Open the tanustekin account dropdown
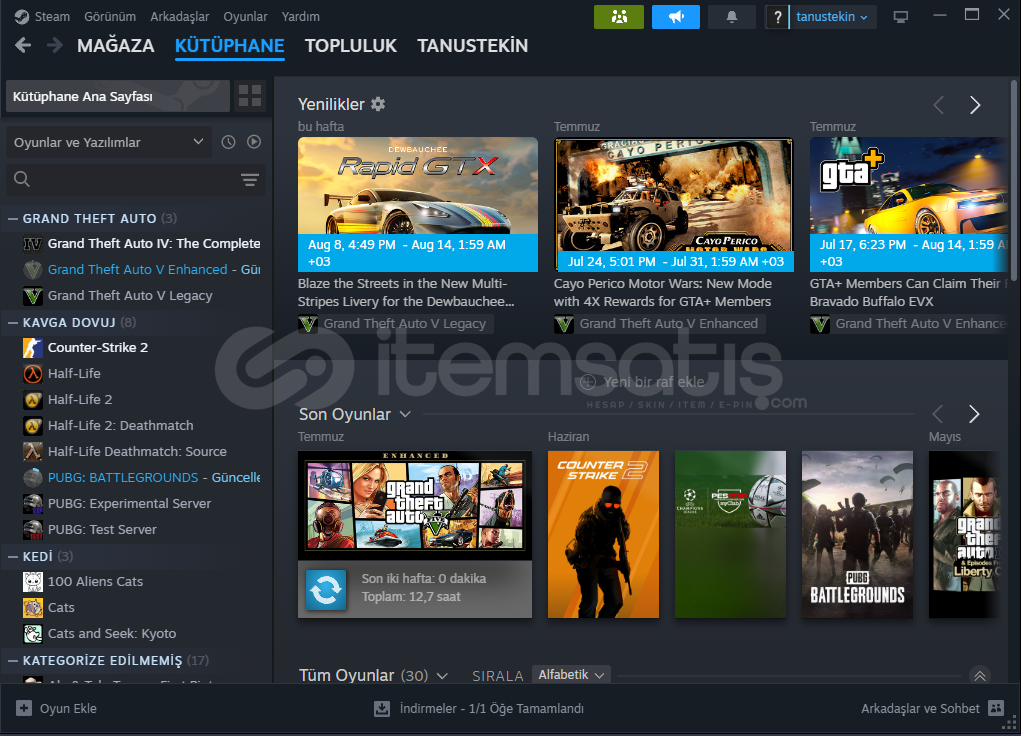 point(832,17)
